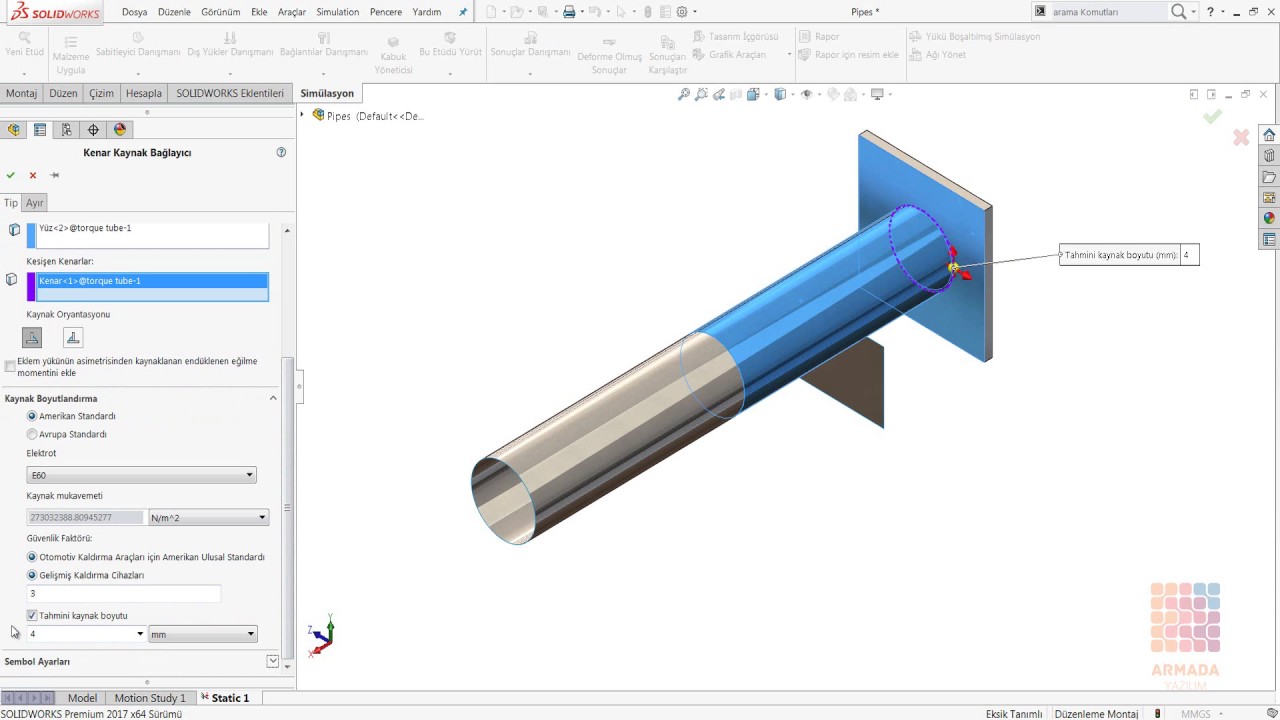Switch to the Ayır tab
The image size is (1280, 720).
[35, 202]
